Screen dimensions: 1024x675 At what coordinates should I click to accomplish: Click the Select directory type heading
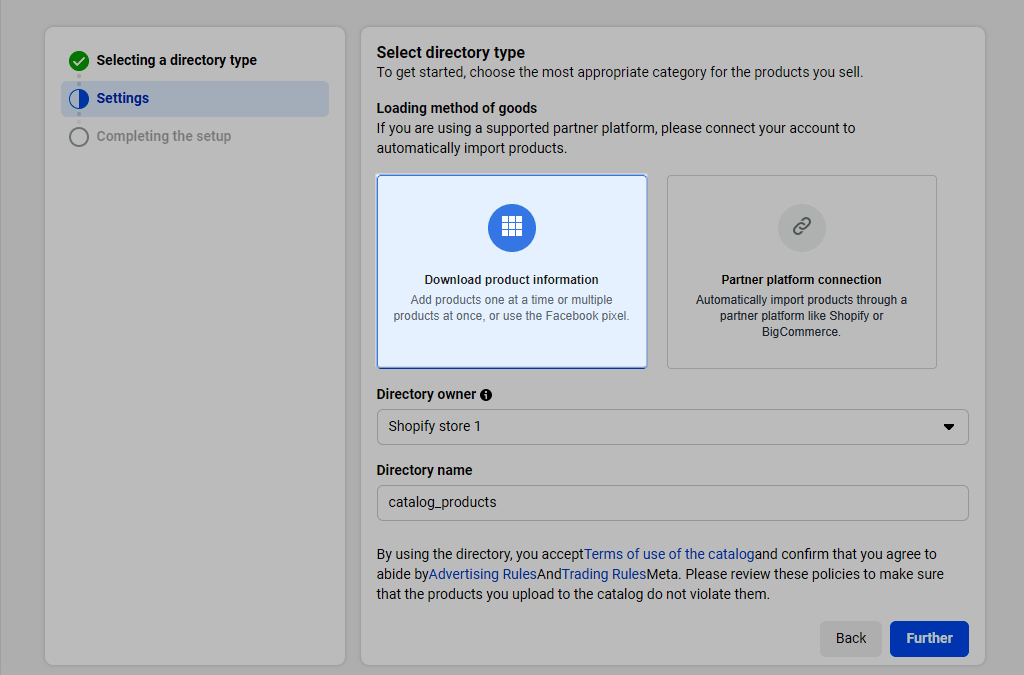click(x=450, y=53)
